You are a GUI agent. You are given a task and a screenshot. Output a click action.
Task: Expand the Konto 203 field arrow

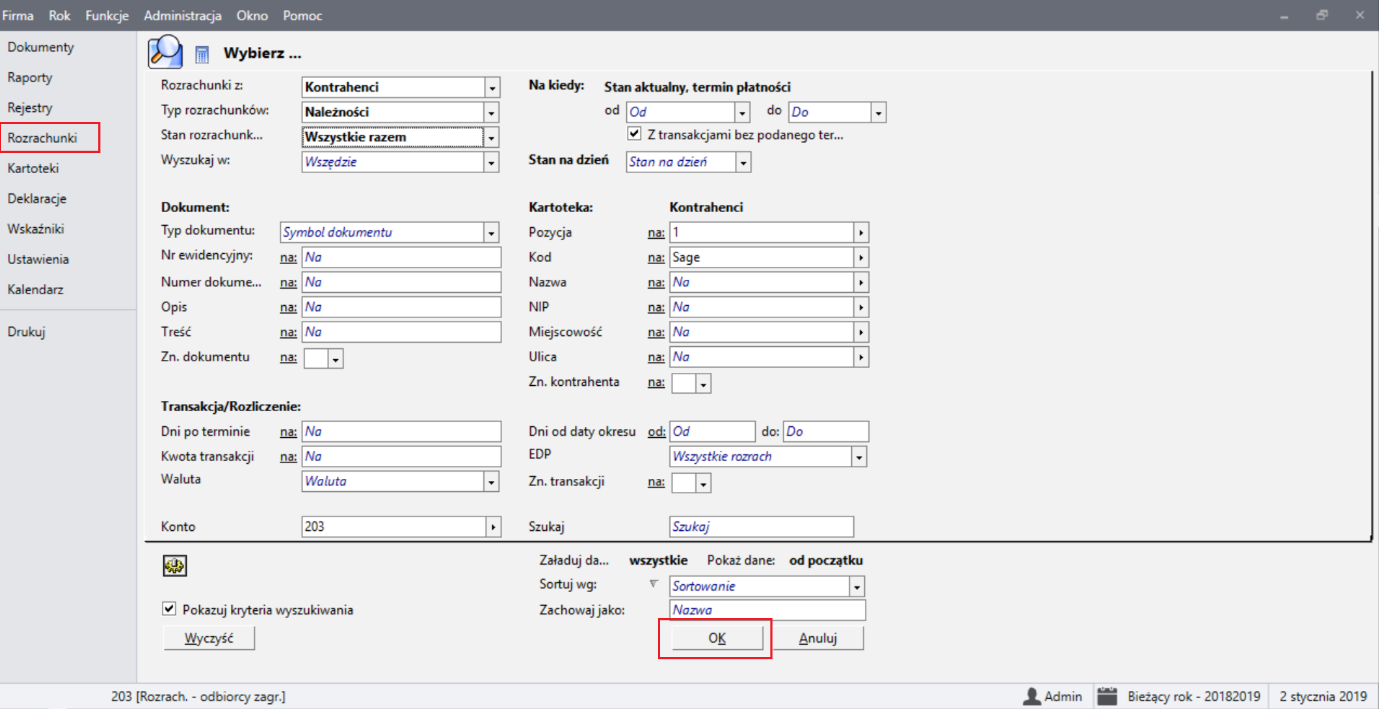pyautogui.click(x=493, y=526)
